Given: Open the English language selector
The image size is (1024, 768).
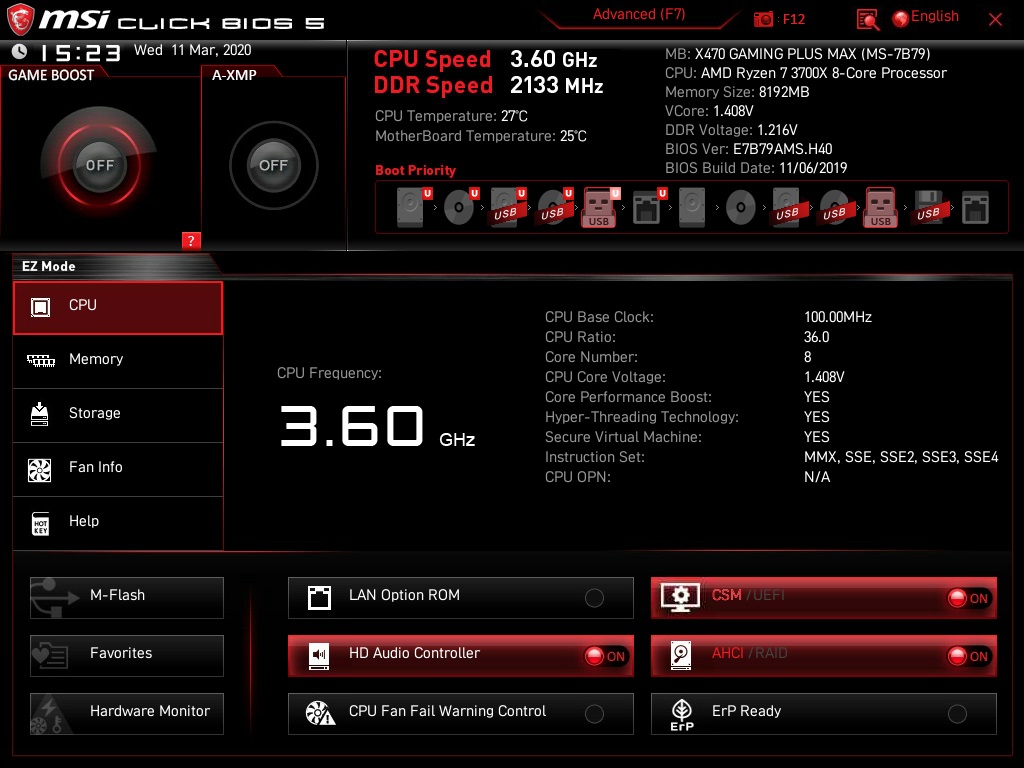Looking at the screenshot, I should (926, 16).
